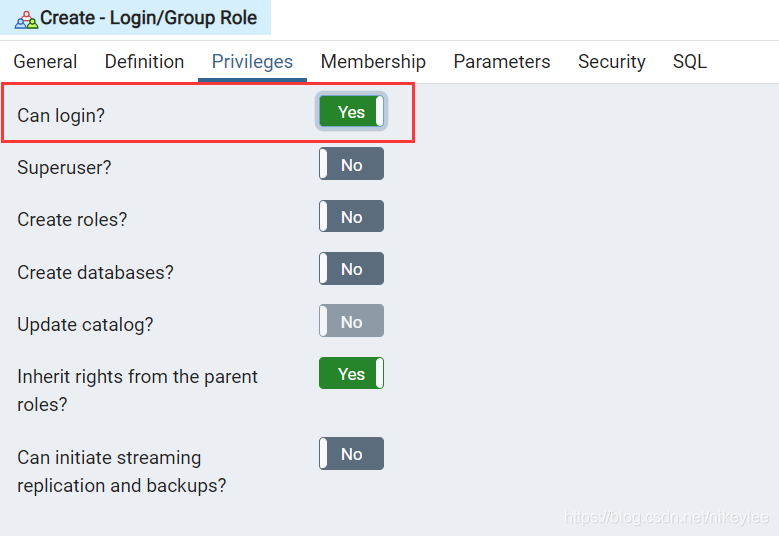Click the Create - Login/Group Role title
The height and width of the screenshot is (536, 779).
(149, 18)
